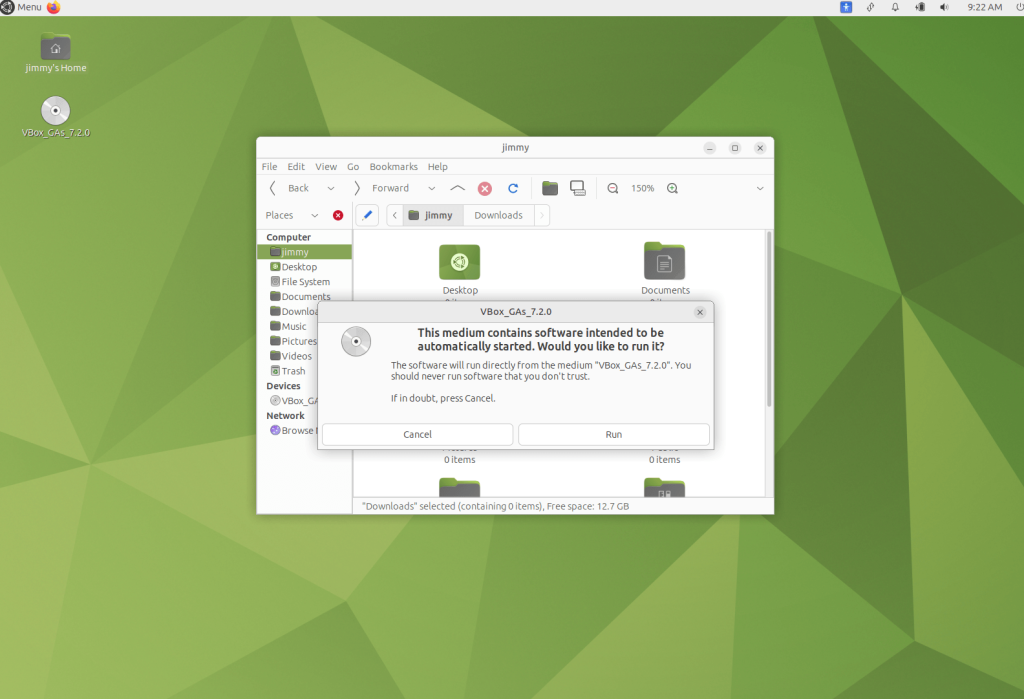The width and height of the screenshot is (1024, 699).
Task: Launch Firefox from the top panel
Action: pyautogui.click(x=54, y=7)
